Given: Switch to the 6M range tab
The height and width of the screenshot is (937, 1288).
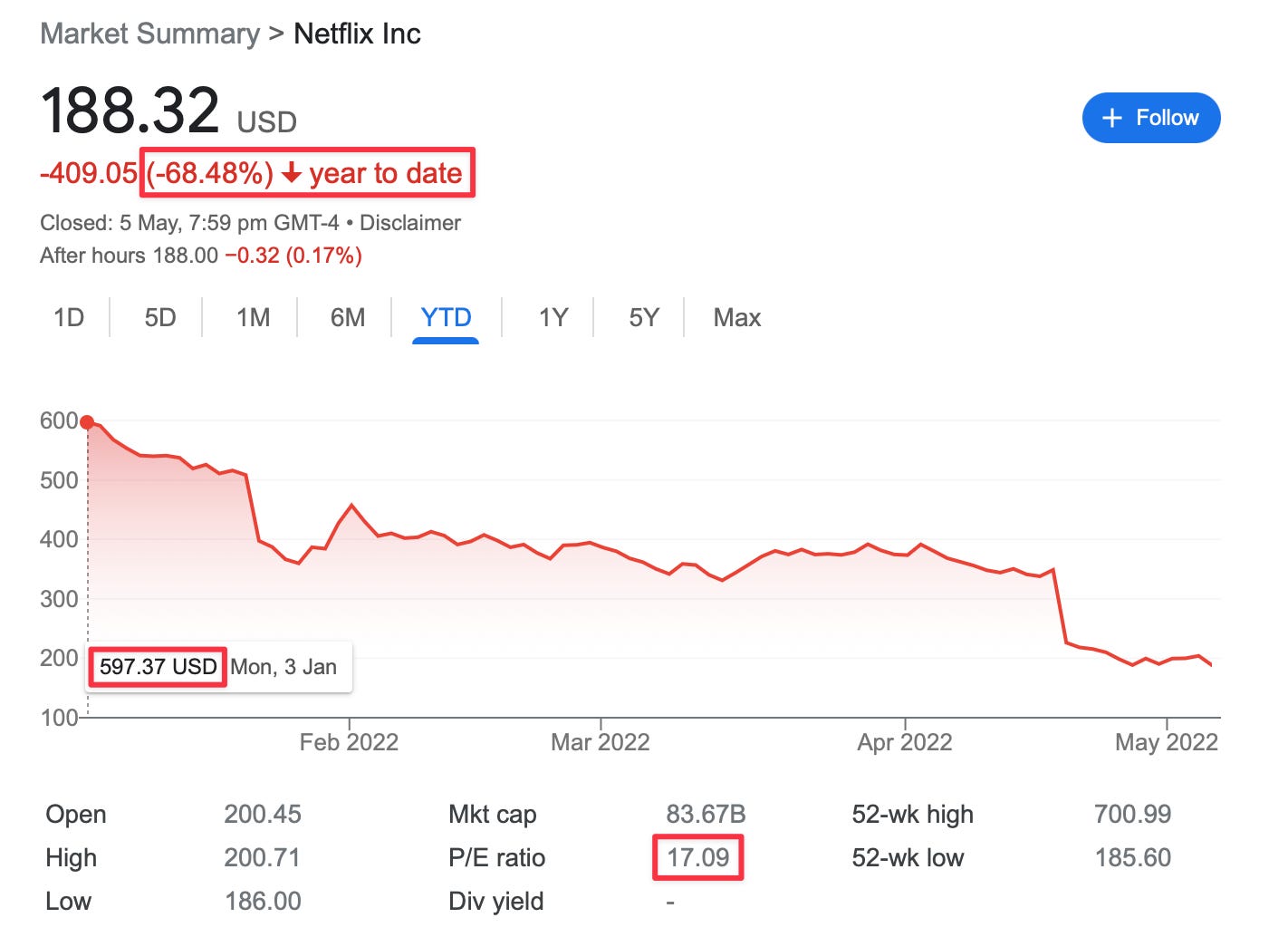Looking at the screenshot, I should 348,318.
